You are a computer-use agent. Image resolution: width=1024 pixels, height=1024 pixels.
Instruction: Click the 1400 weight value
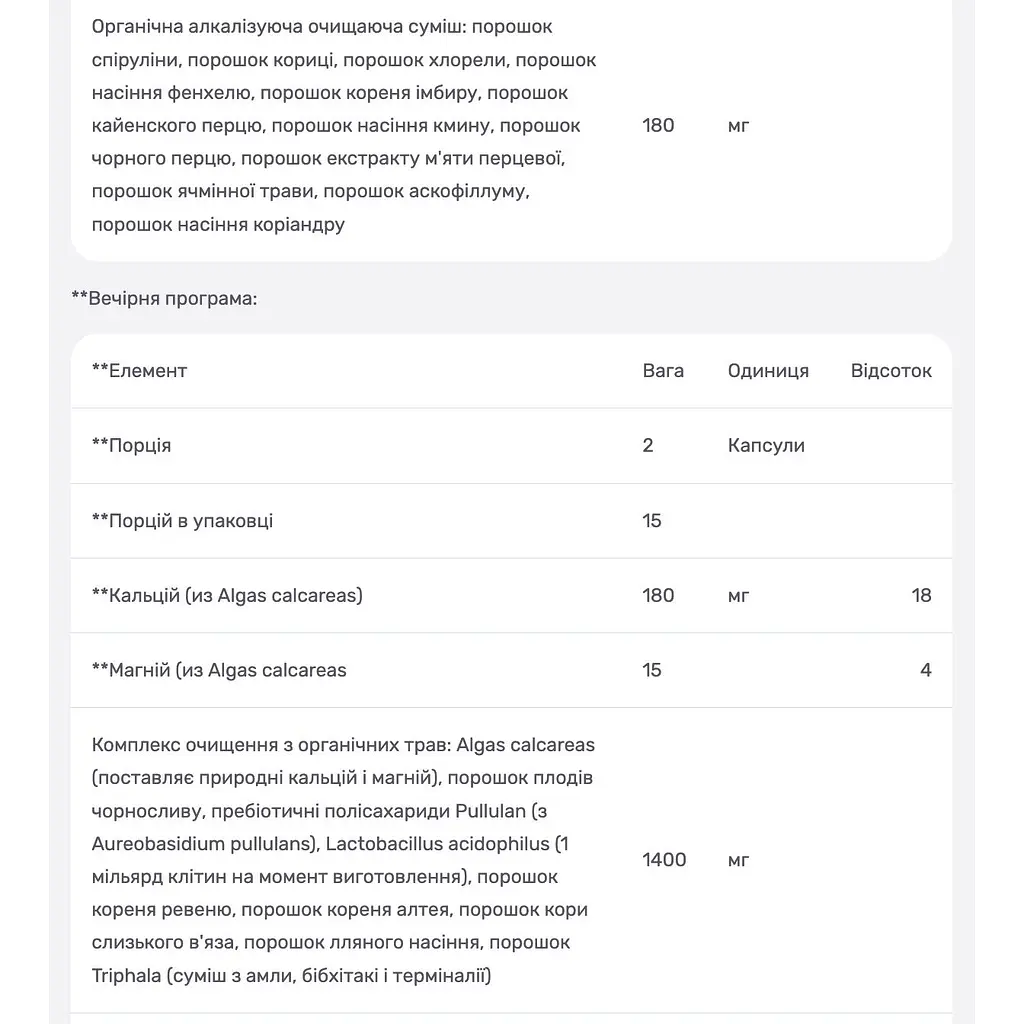pos(664,860)
